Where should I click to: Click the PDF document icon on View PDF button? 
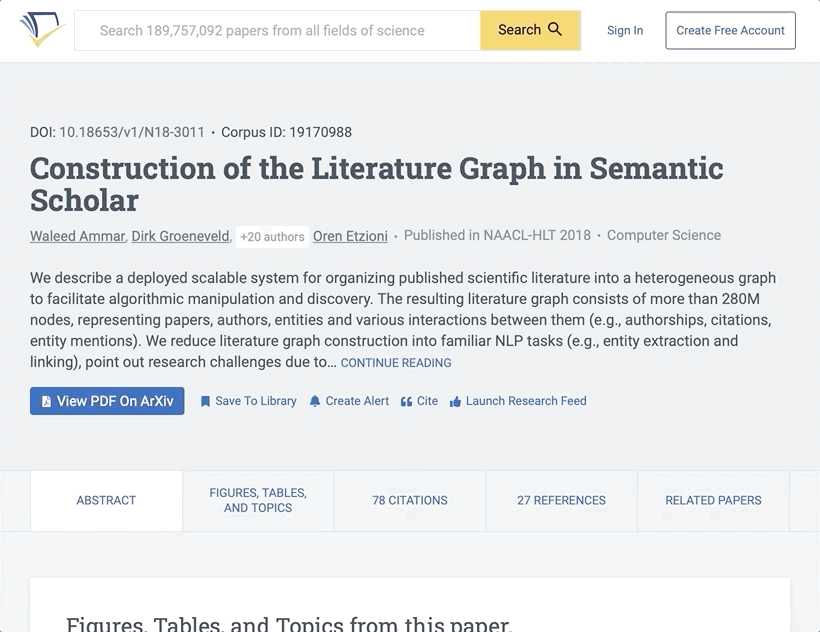coord(46,401)
